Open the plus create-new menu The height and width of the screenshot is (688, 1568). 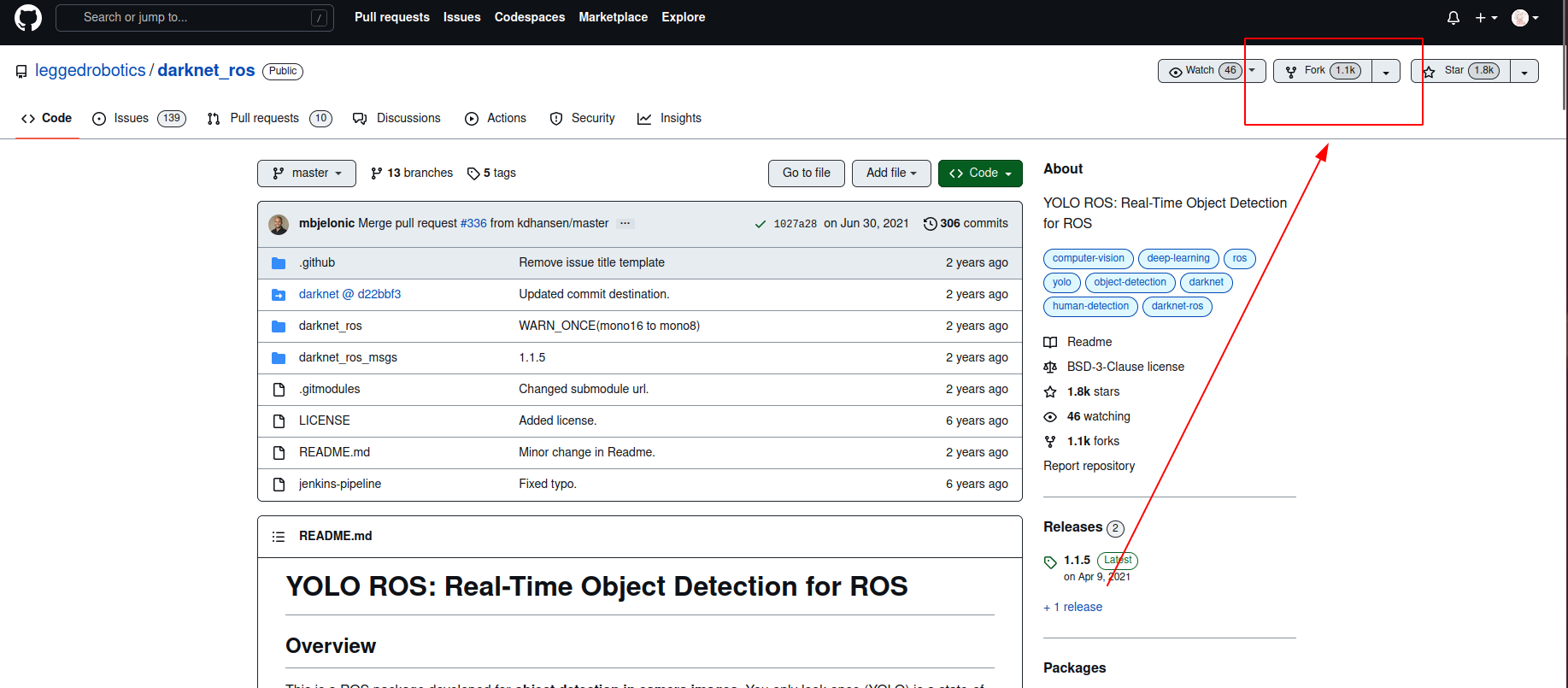click(1486, 18)
